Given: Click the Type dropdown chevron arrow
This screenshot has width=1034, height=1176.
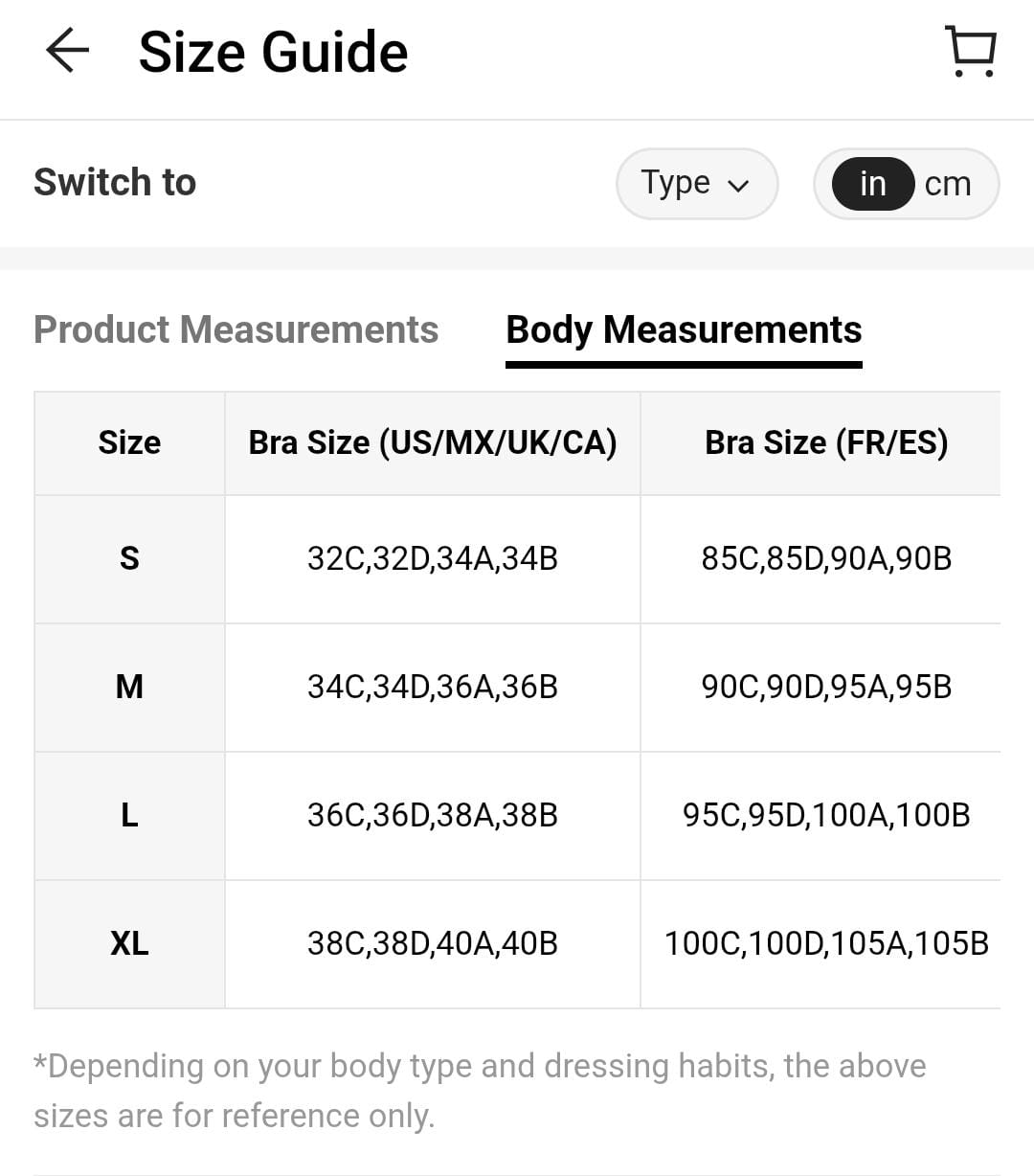Looking at the screenshot, I should coord(737,186).
